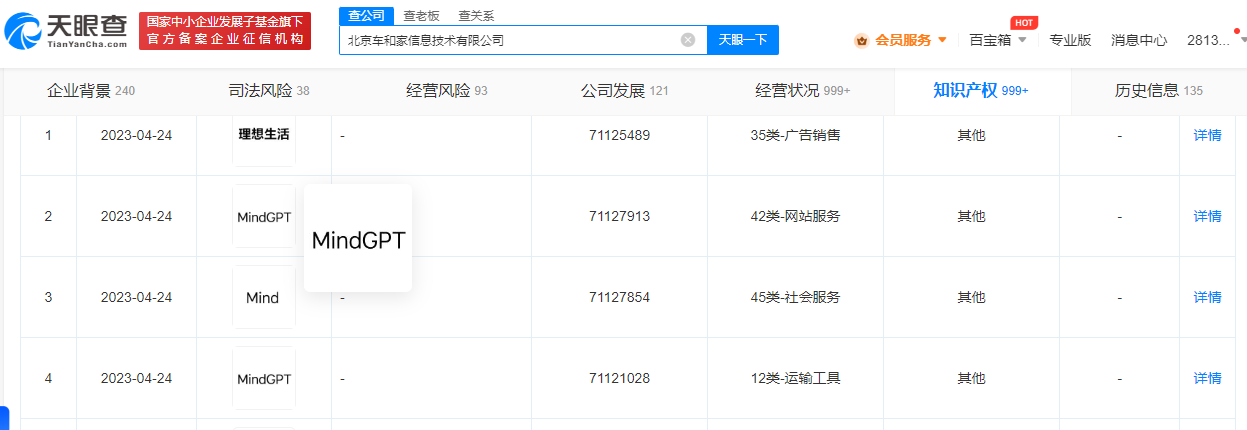Select the 查老板 search tab
1247x430 pixels.
click(421, 15)
